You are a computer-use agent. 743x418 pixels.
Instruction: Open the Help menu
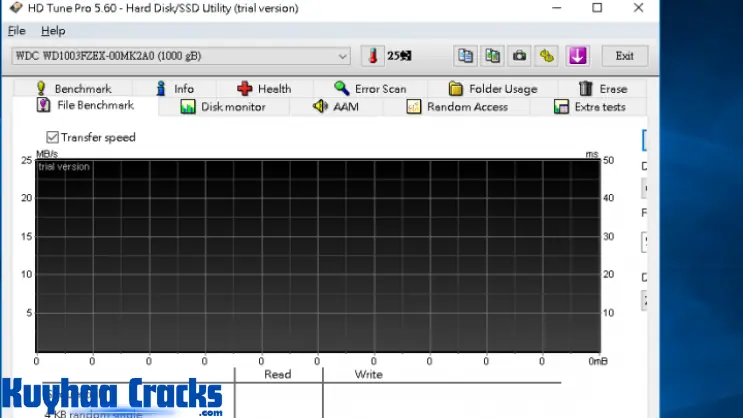click(x=53, y=31)
